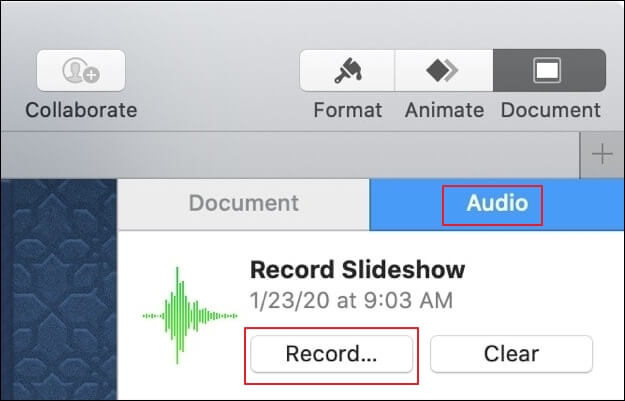The height and width of the screenshot is (401, 625).
Task: Open the Animate diamond inspector
Action: point(444,71)
